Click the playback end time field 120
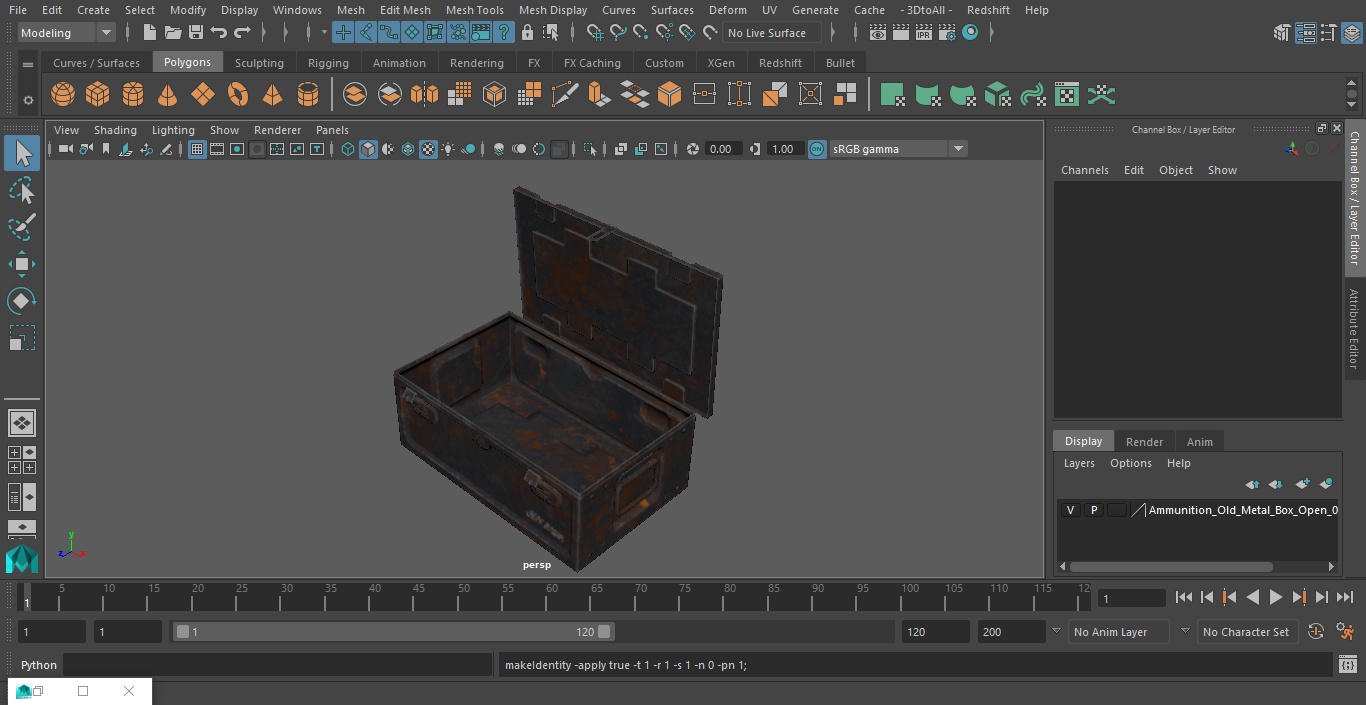 tap(935, 632)
